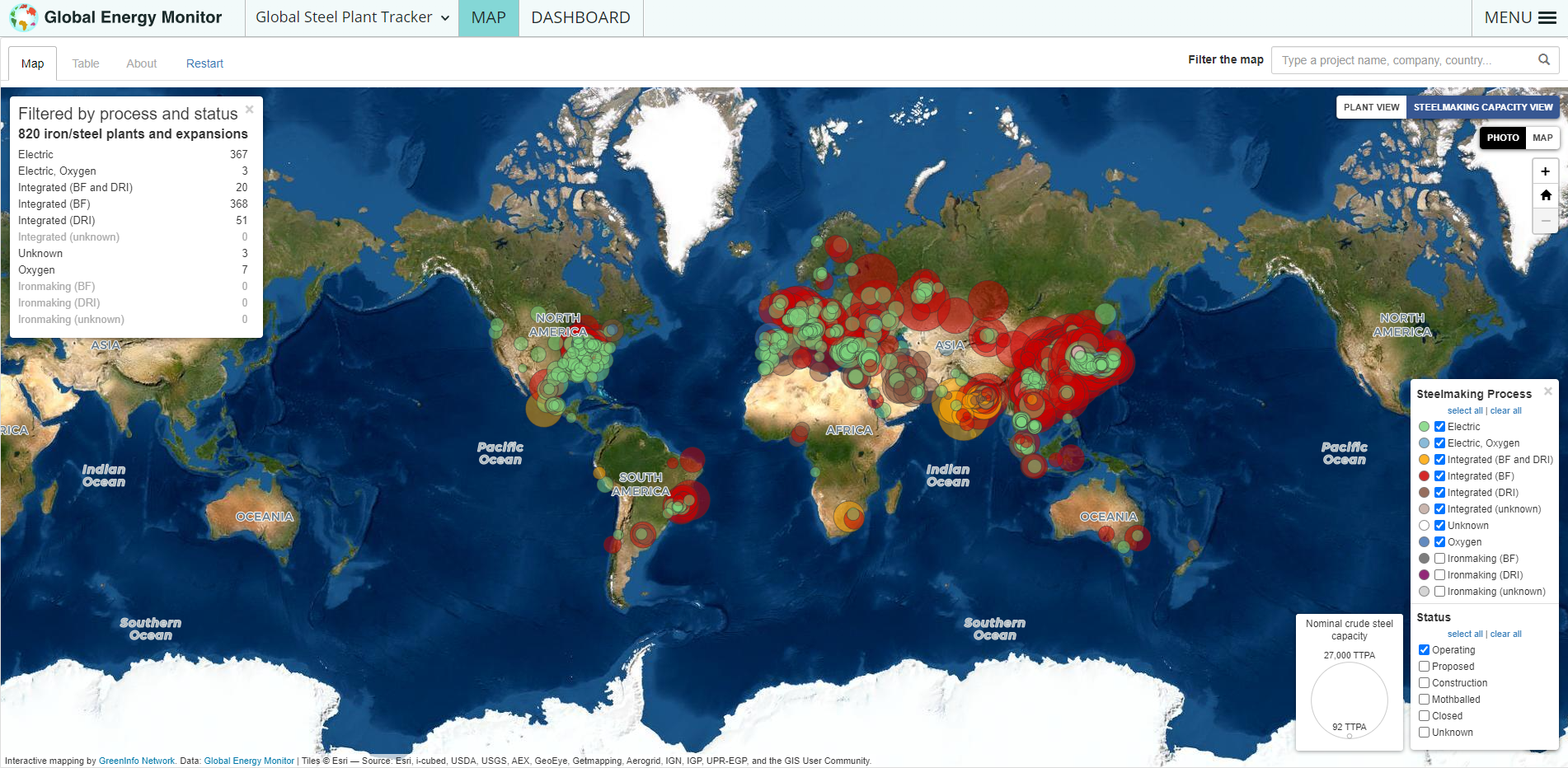Click the Restart link

pyautogui.click(x=204, y=63)
